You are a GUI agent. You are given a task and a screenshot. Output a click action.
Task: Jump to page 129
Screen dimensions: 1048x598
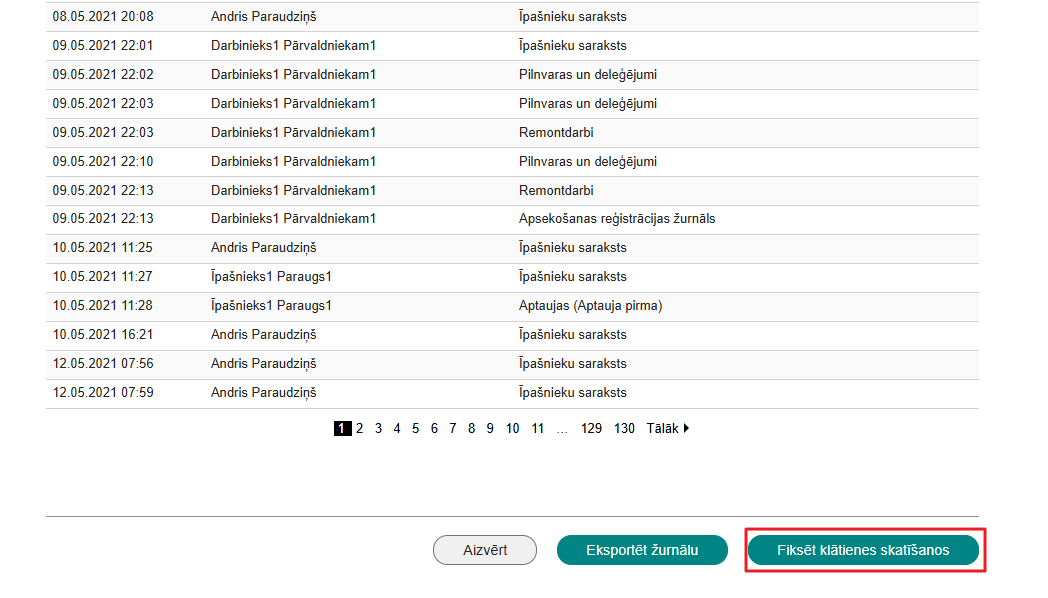592,428
